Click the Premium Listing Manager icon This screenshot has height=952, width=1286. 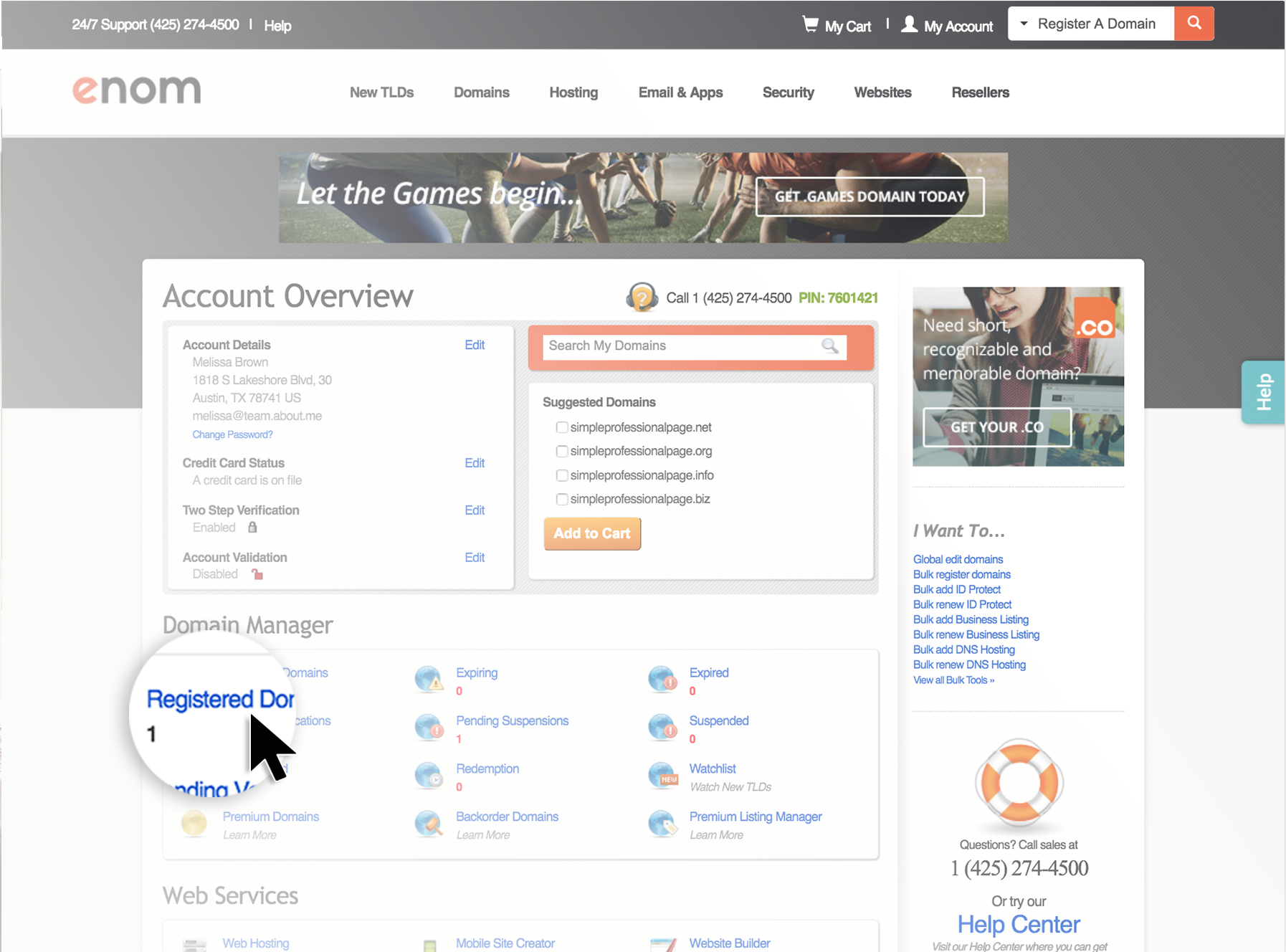pyautogui.click(x=662, y=824)
